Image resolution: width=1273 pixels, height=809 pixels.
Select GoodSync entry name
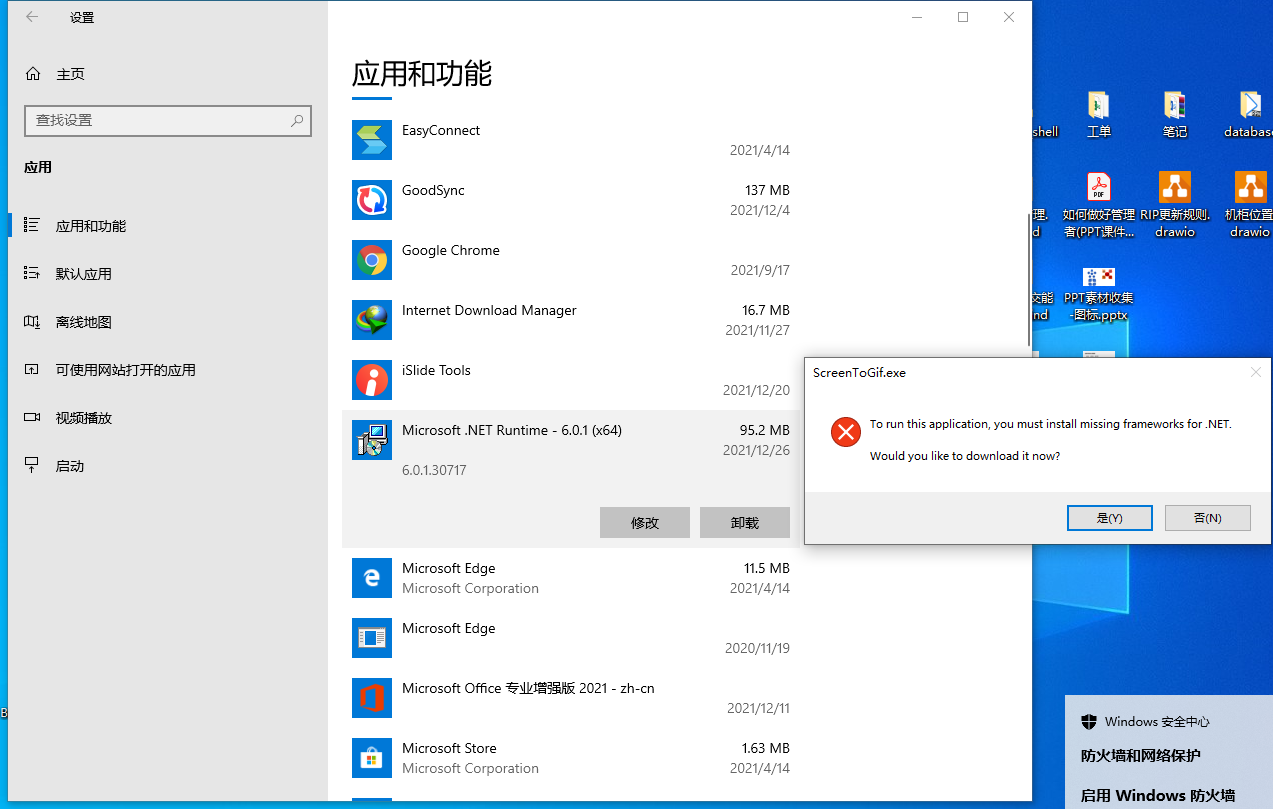pyautogui.click(x=433, y=190)
